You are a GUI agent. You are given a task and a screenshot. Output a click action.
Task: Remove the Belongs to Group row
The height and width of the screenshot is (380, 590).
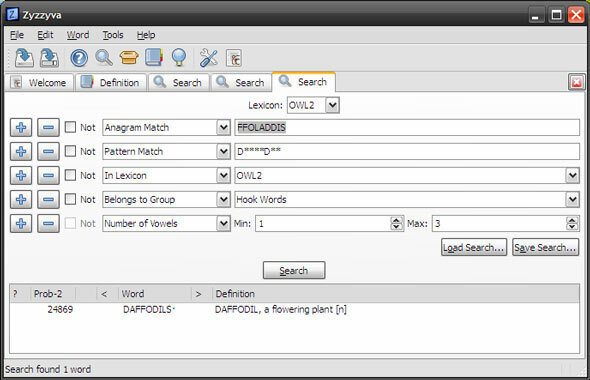[x=48, y=199]
